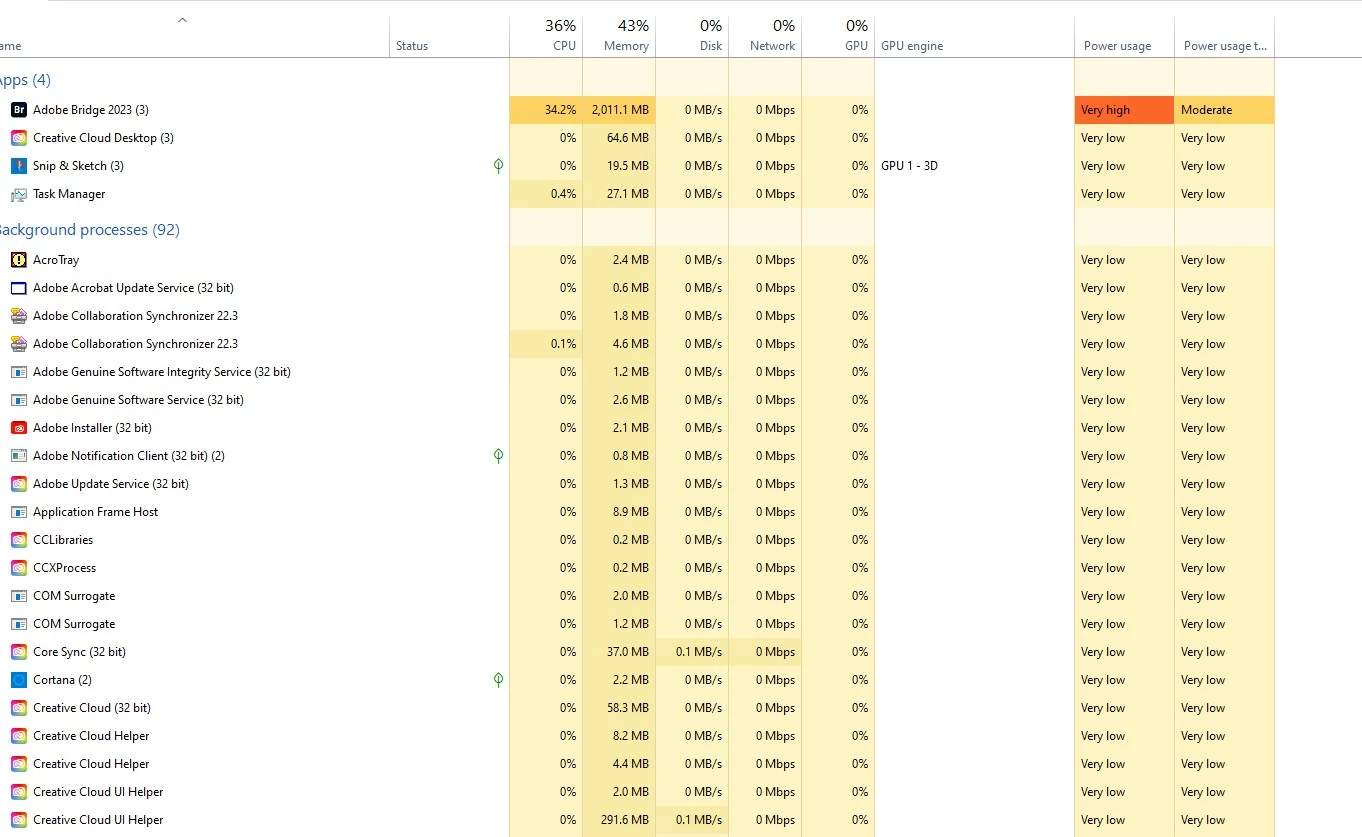The width and height of the screenshot is (1362, 837).
Task: Sort processes by the Disk column header
Action: (692, 35)
